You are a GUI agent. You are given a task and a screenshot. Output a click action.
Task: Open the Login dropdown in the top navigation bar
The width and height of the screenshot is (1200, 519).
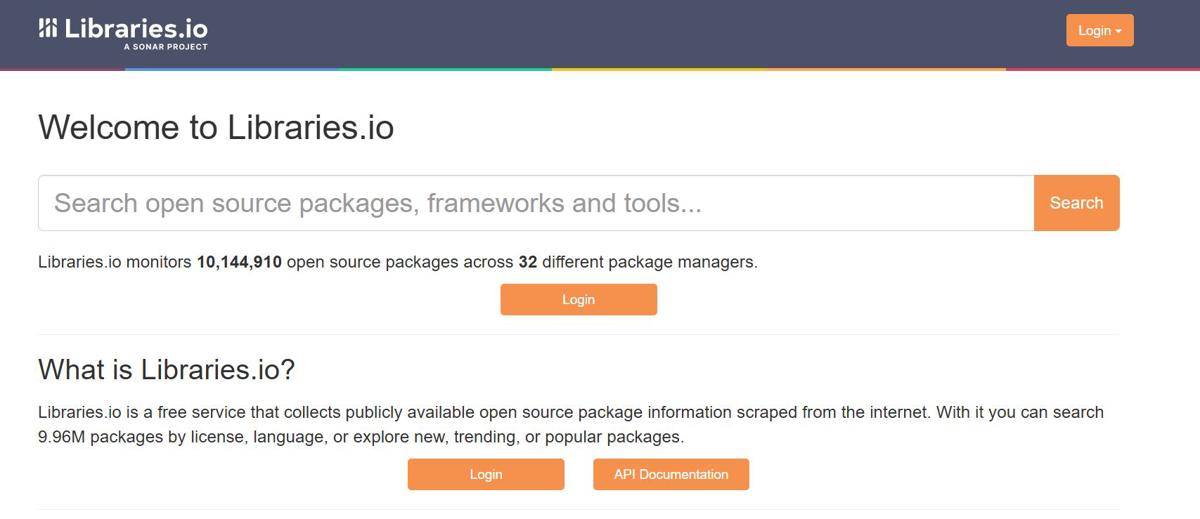(x=1099, y=31)
